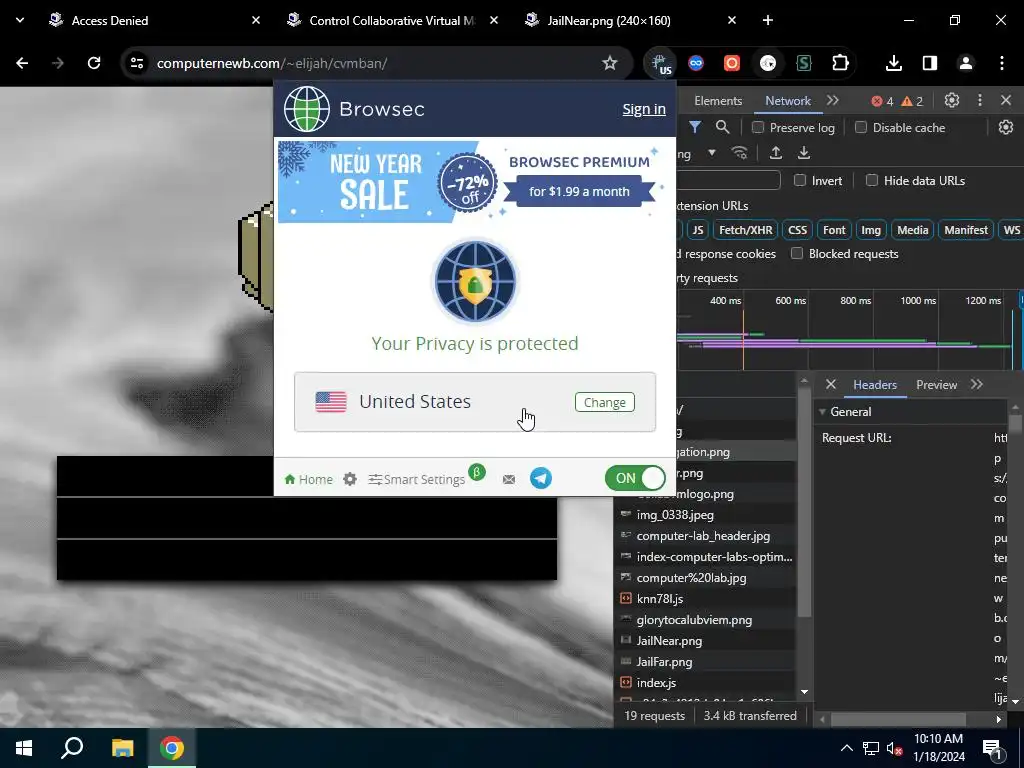The image size is (1024, 768).
Task: Switch to JailNear.png browser tab
Action: point(630,21)
